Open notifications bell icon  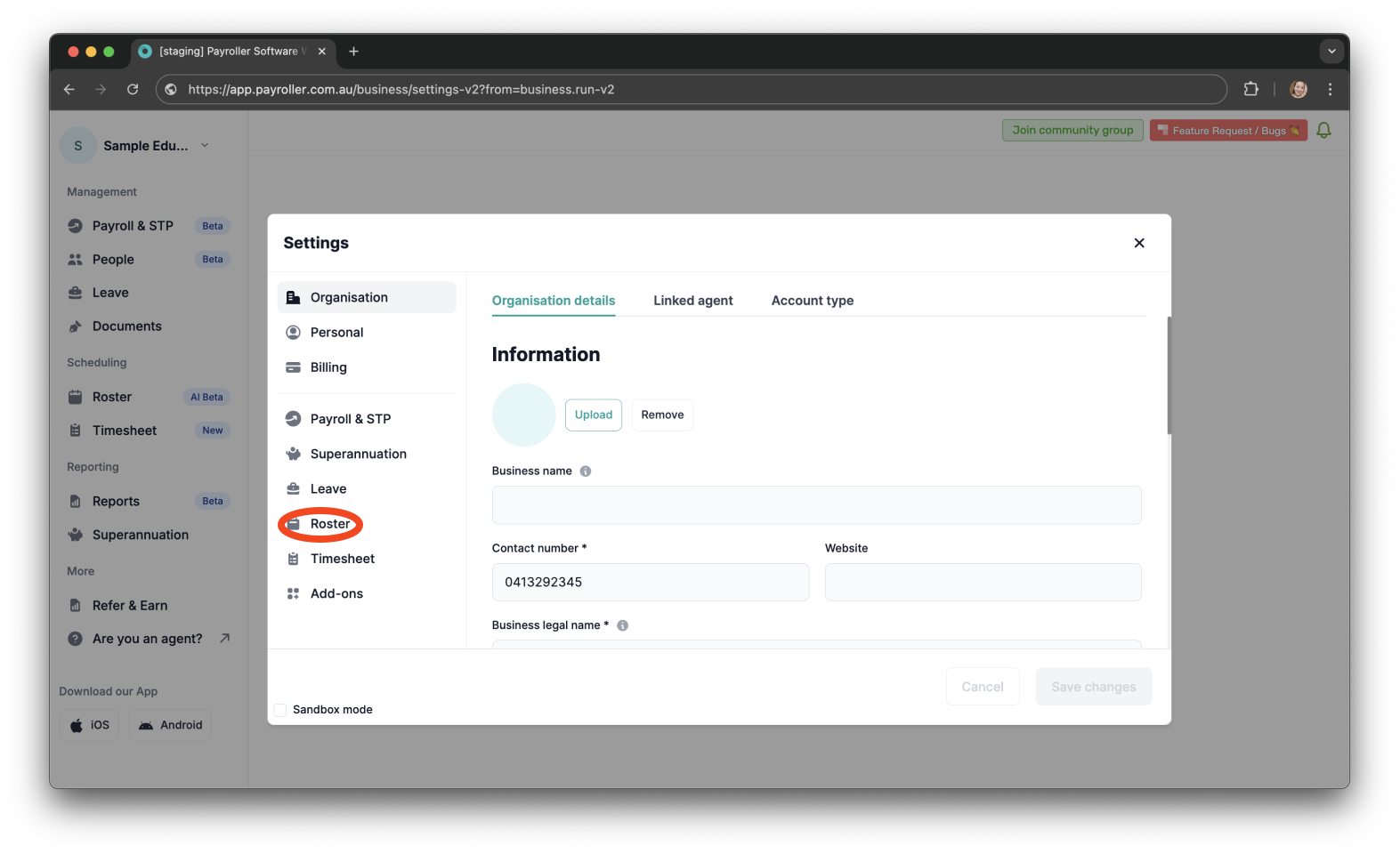(x=1323, y=130)
